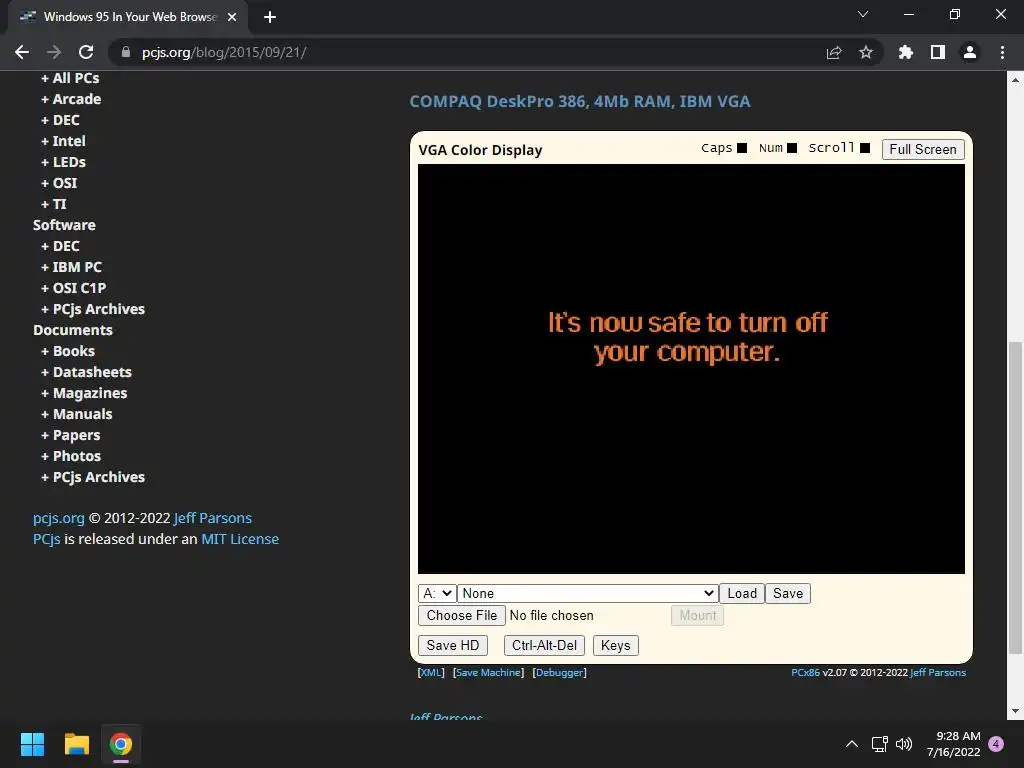Click the Keys button
This screenshot has width=1024, height=768.
click(x=615, y=645)
